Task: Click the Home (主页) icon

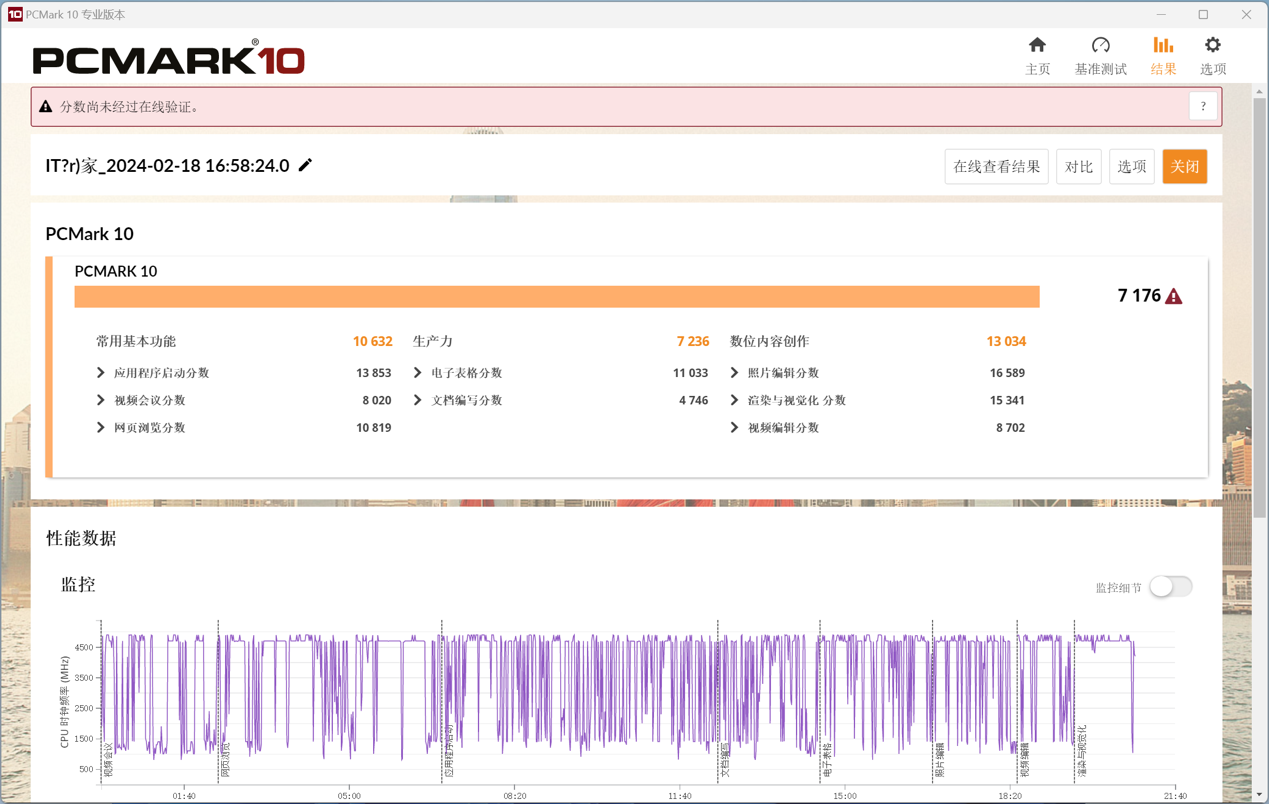Action: tap(1037, 45)
